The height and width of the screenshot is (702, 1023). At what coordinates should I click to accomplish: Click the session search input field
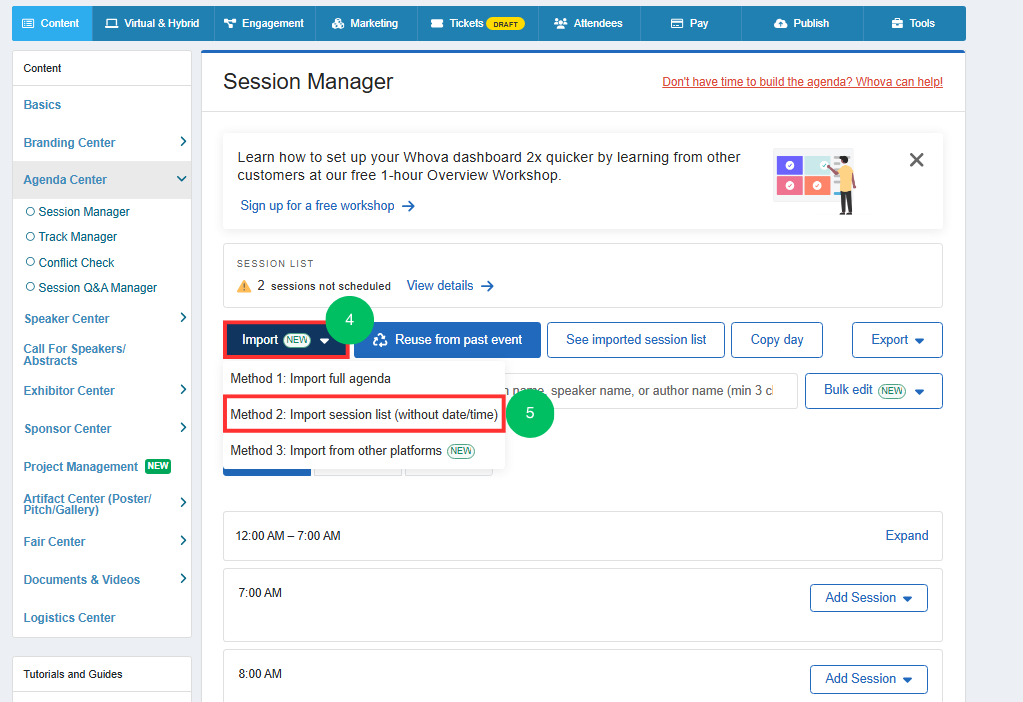point(651,391)
